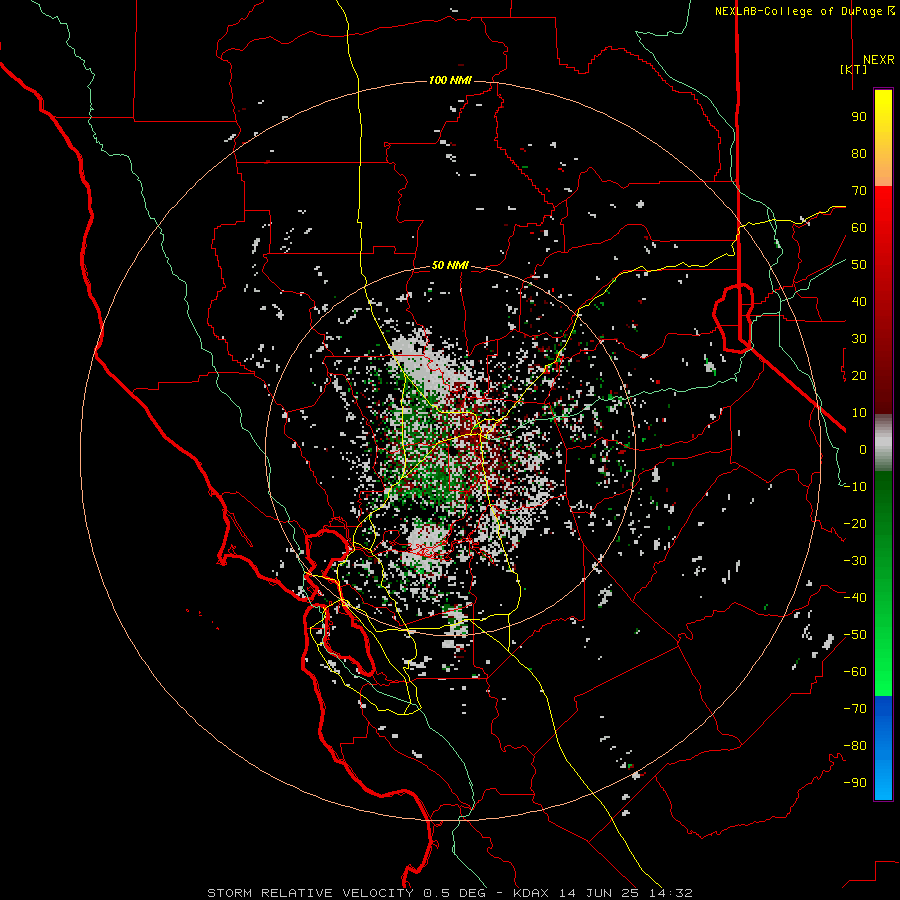Click the '14 JUN 25 14:32' timestamp
The height and width of the screenshot is (900, 900).
pyautogui.click(x=626, y=893)
